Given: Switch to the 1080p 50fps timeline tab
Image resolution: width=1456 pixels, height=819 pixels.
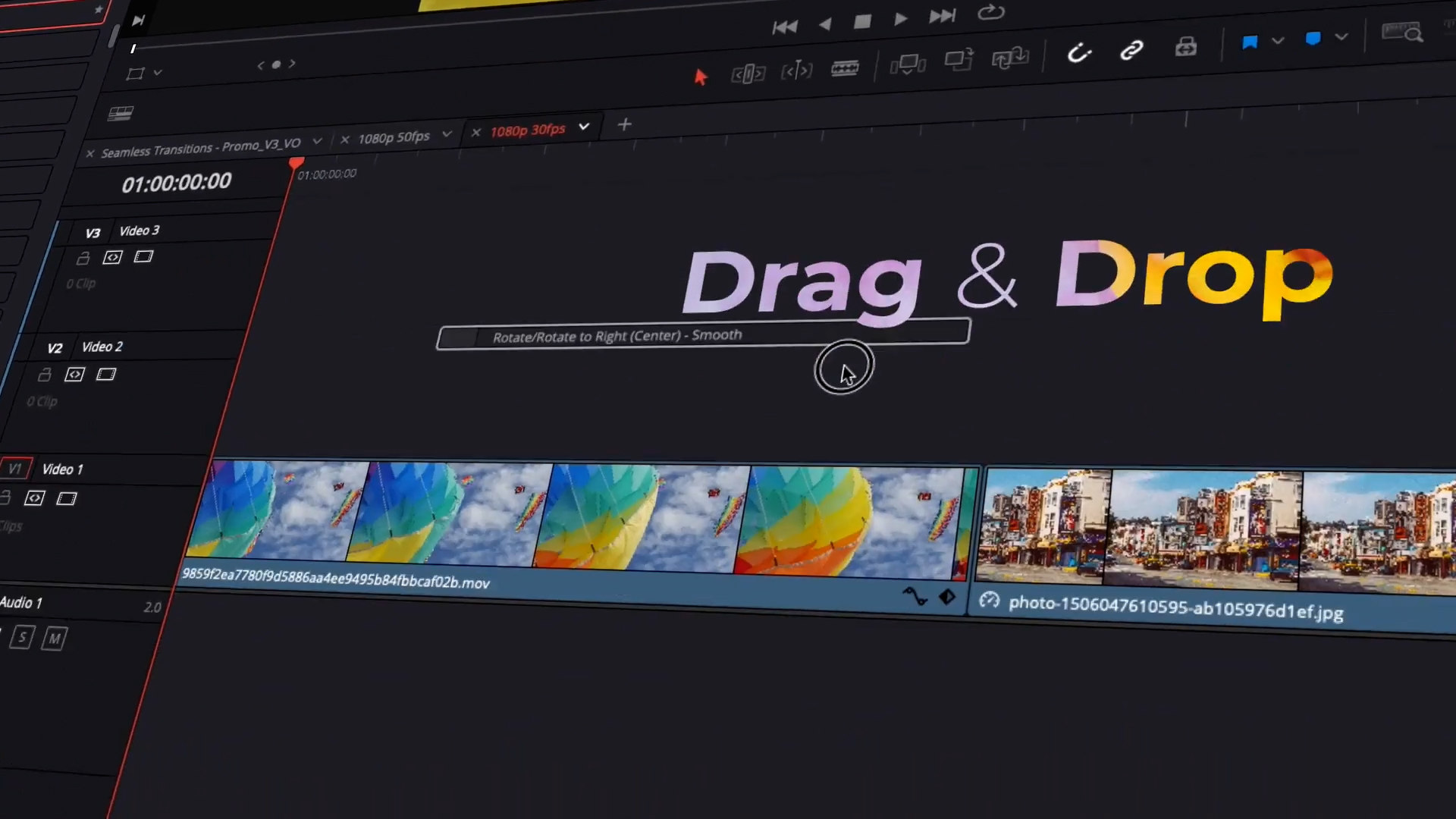Looking at the screenshot, I should point(394,137).
